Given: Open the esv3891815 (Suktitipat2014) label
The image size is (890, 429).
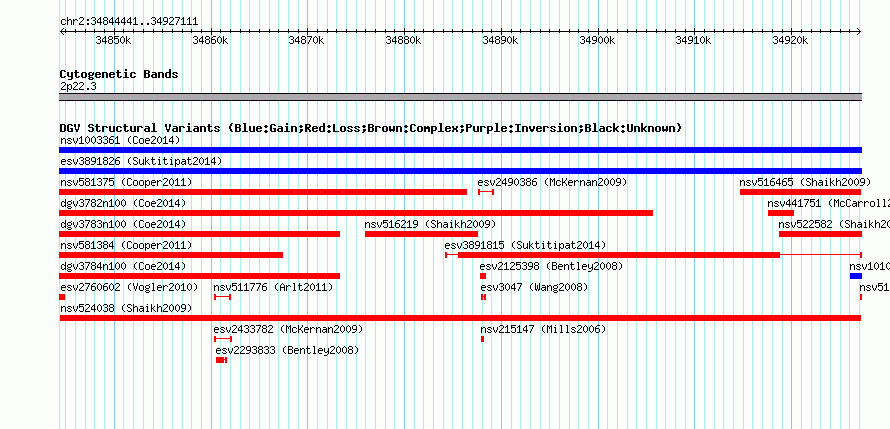Looking at the screenshot, I should pos(526,246).
